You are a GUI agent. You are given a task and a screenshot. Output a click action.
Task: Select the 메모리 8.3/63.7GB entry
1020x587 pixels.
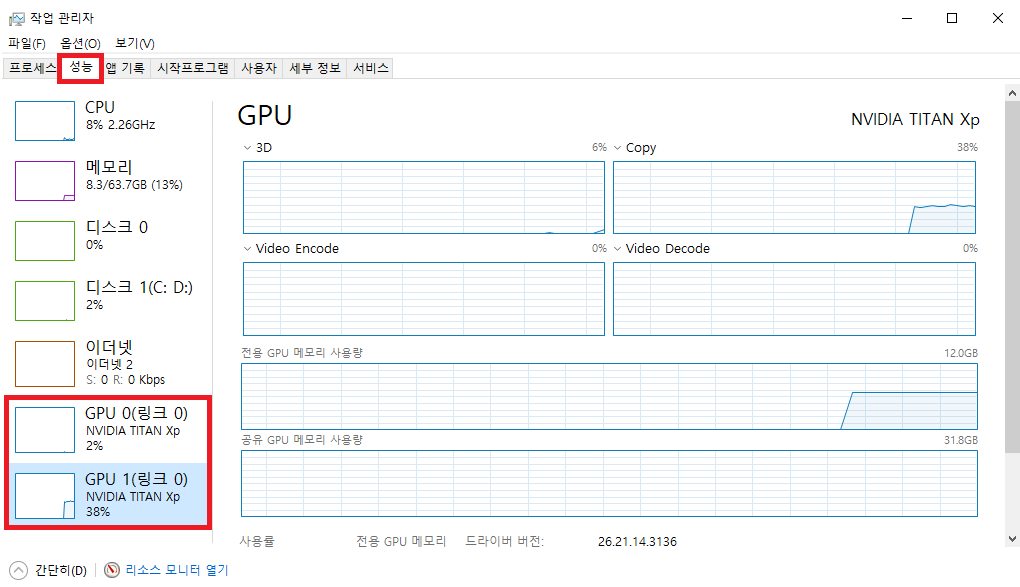click(108, 180)
